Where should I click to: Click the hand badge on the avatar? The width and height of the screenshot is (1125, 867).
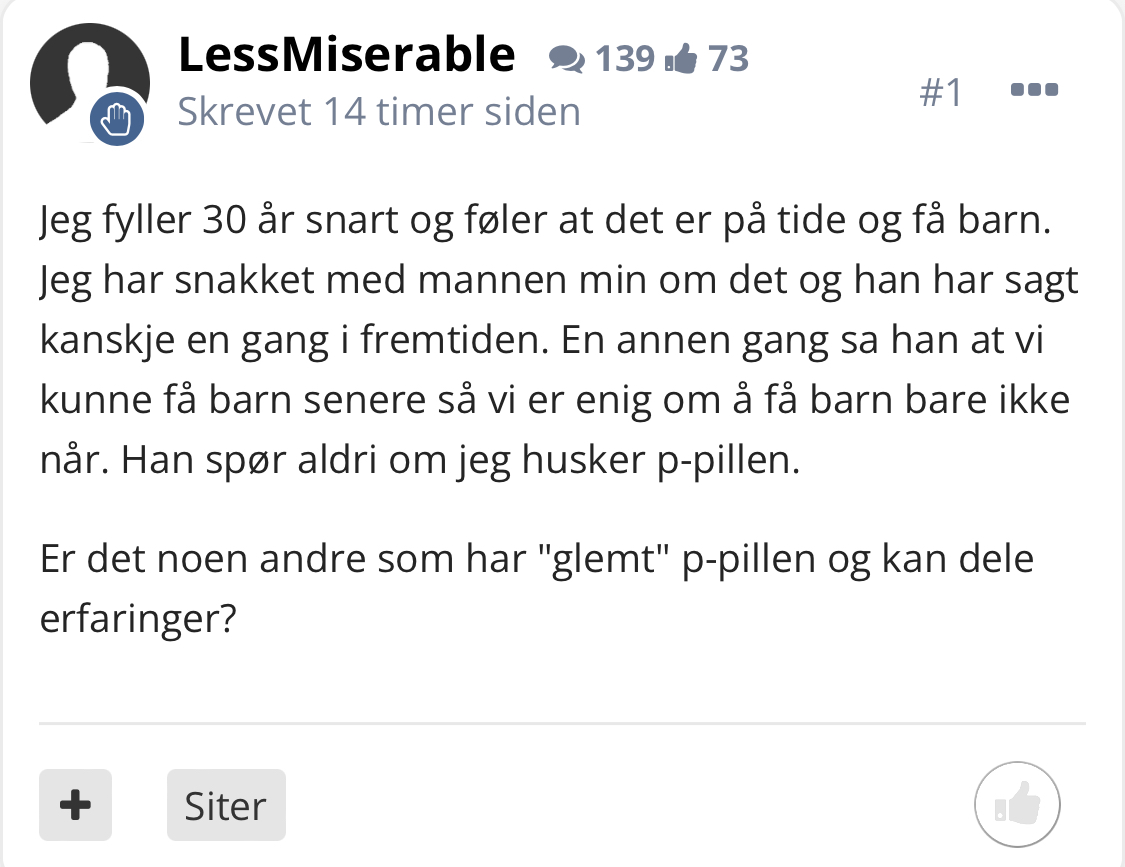point(118,121)
